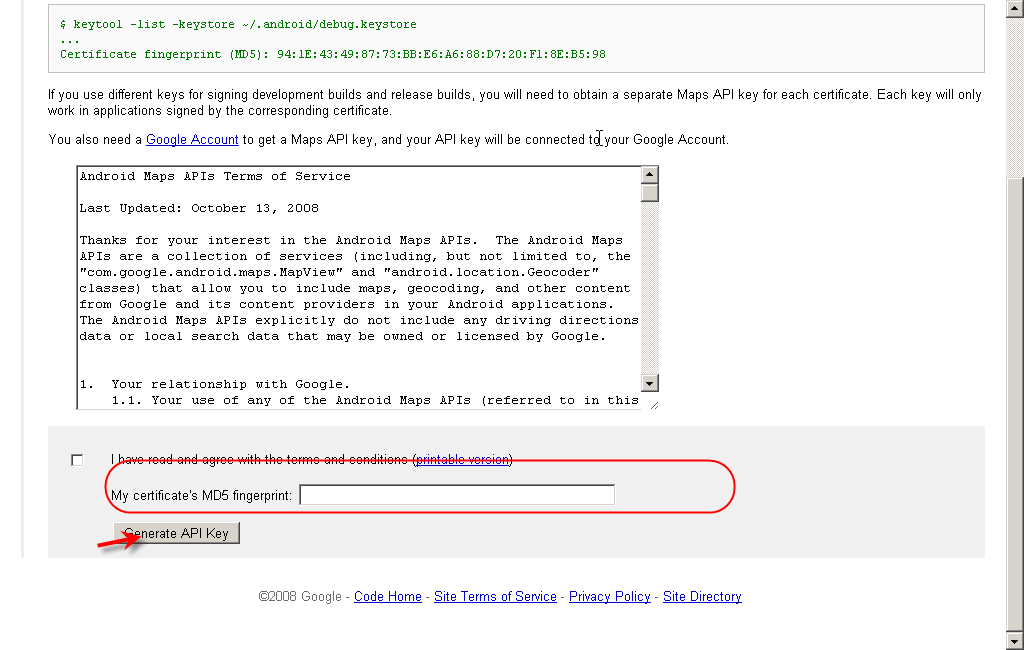Screen dimensions: 1024x650
Task: Click the terms textarea scrollbar thumb
Action: pos(649,193)
